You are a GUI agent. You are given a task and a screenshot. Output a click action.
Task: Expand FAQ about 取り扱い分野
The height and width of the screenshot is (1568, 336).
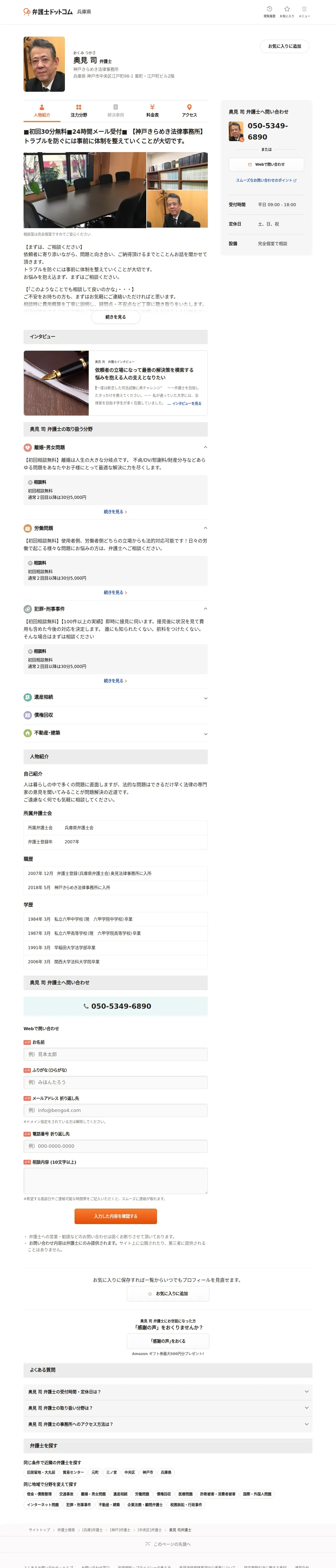[168, 1408]
